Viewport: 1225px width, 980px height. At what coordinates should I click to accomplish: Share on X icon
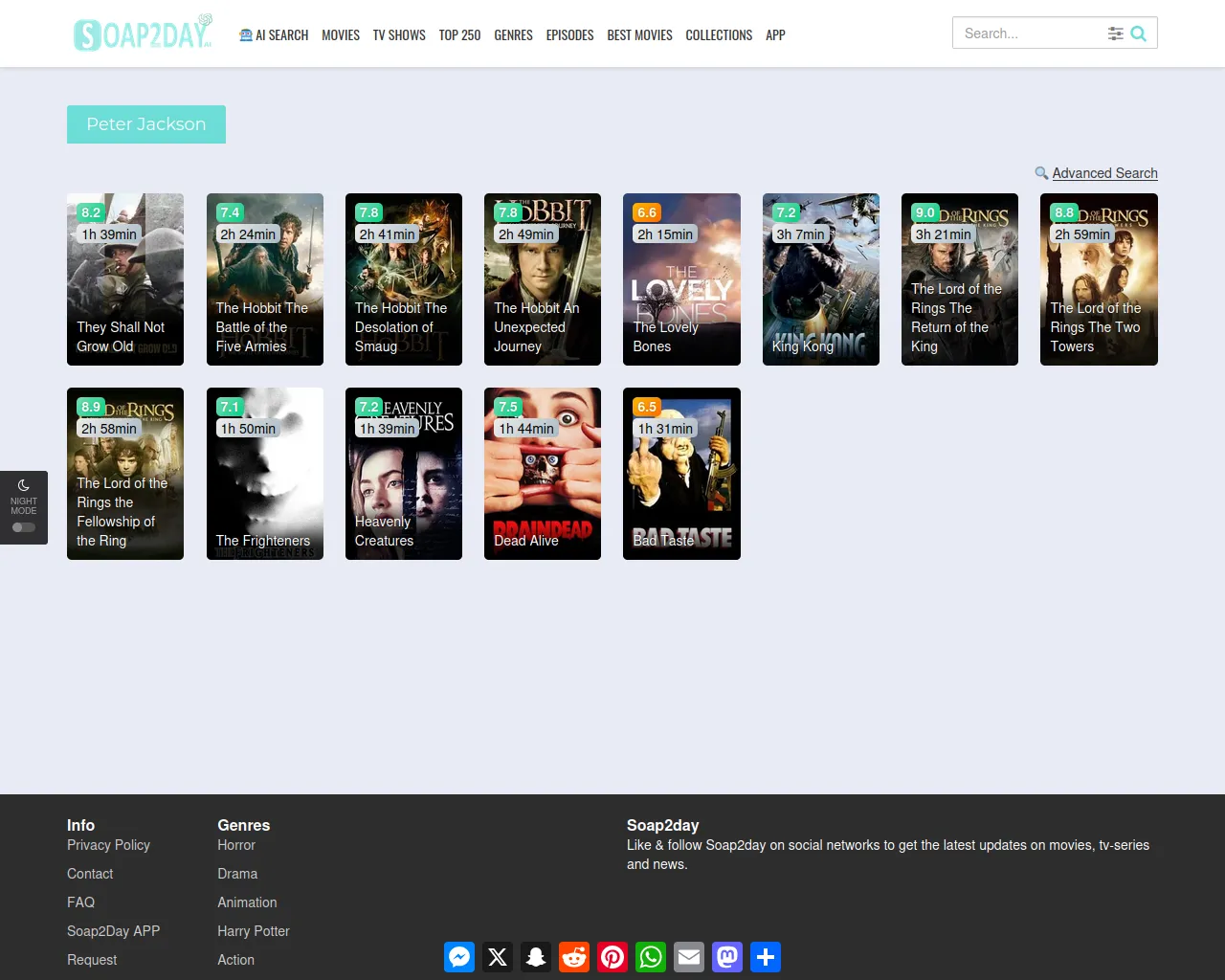point(498,957)
